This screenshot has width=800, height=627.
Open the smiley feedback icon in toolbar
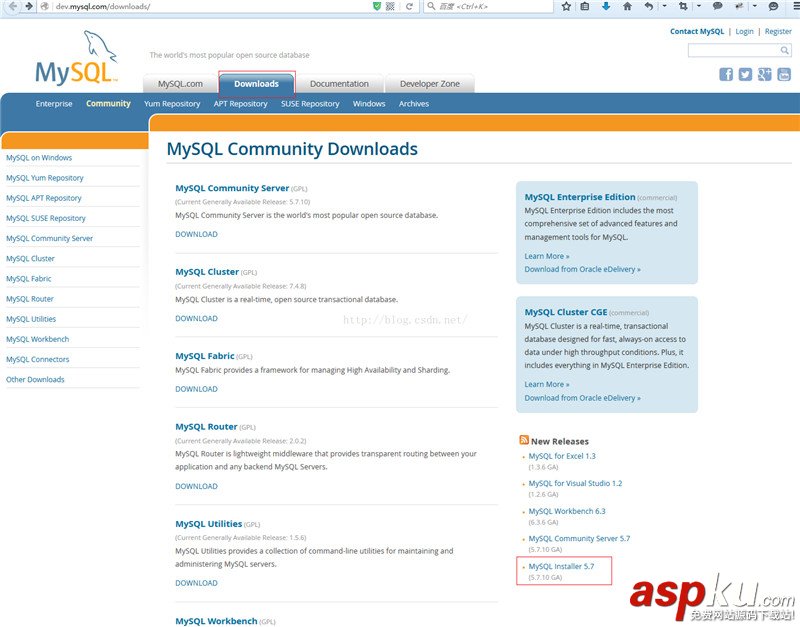click(773, 6)
